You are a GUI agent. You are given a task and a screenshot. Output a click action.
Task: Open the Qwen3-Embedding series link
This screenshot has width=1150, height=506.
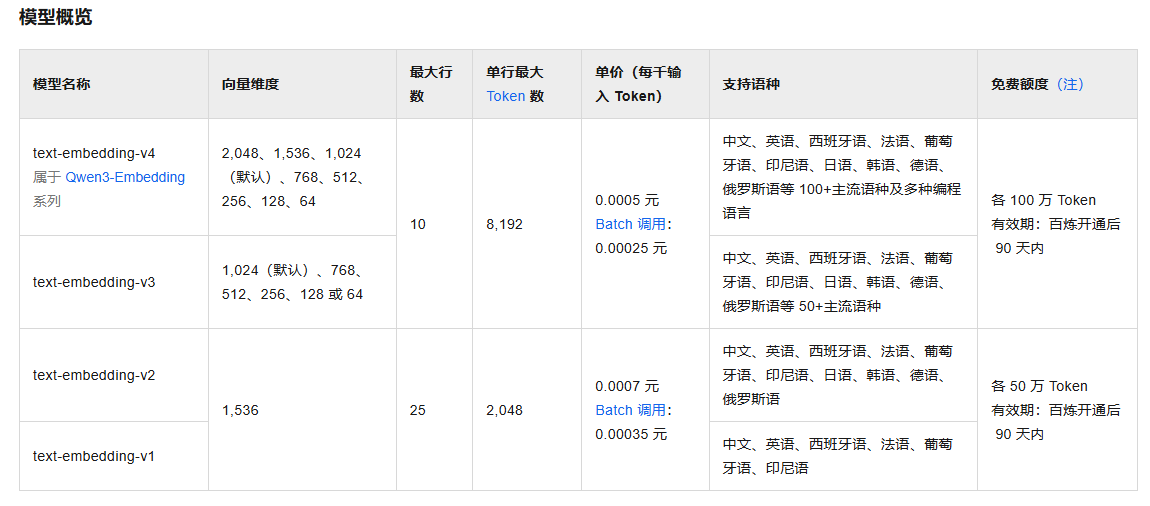click(125, 177)
